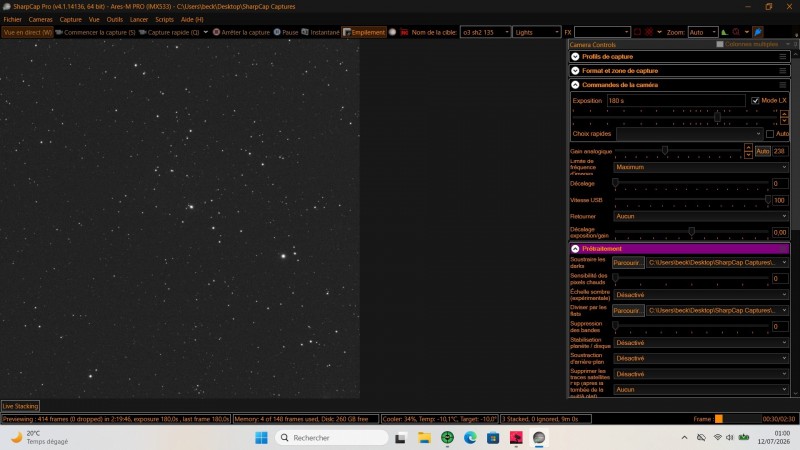Click the Rechercher taskbar search box
Screen dimensions: 800x450
332,438
